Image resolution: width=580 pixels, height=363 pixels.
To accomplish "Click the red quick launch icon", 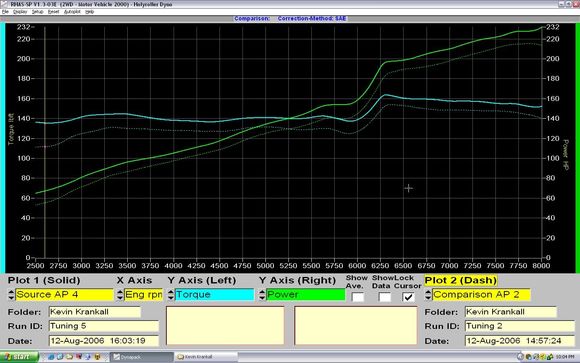I will click(78, 357).
